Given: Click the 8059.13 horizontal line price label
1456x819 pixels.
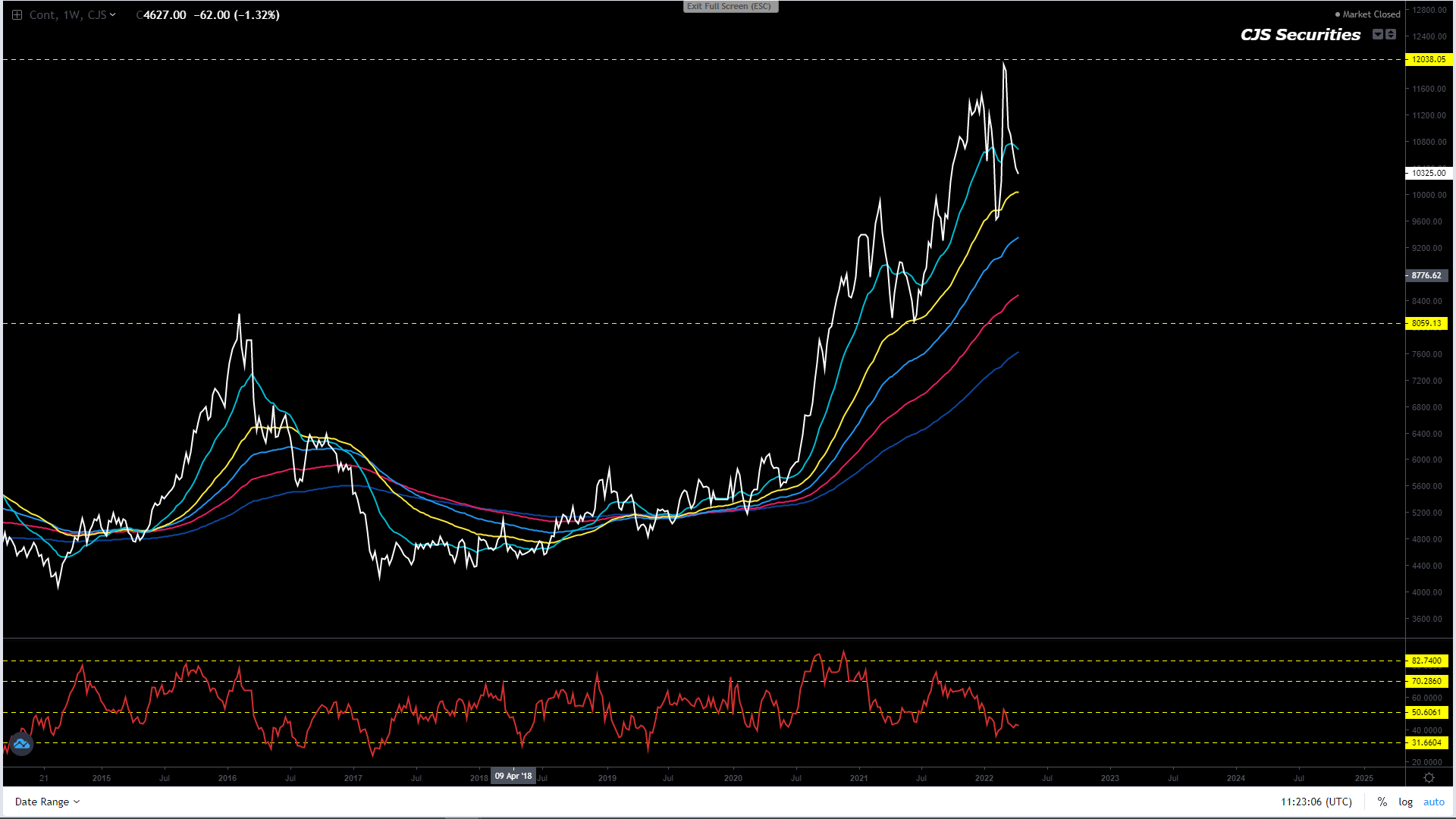Looking at the screenshot, I should [1426, 323].
